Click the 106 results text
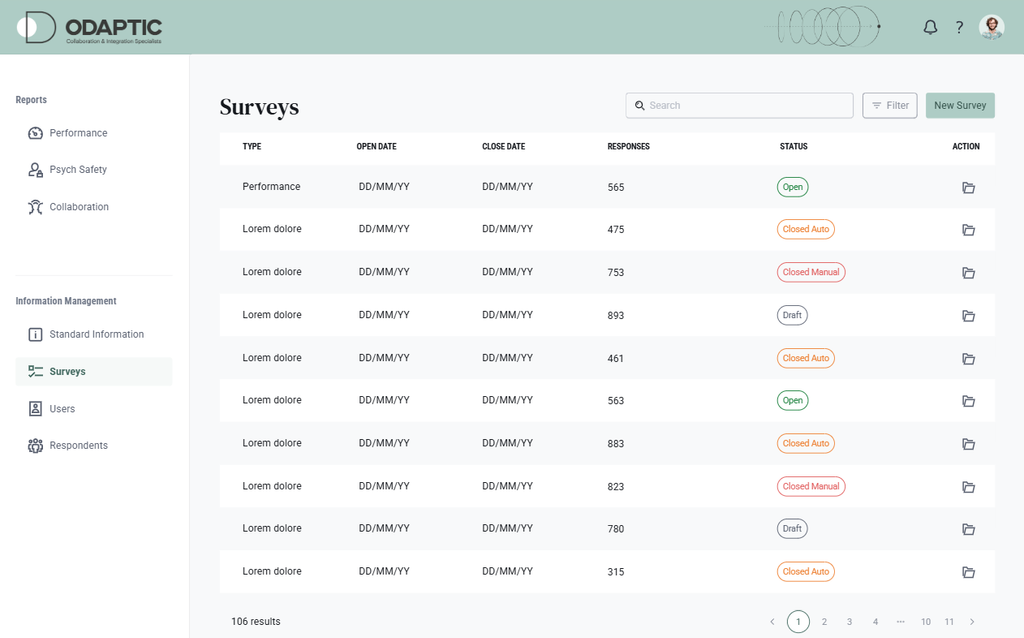Viewport: 1024px width, 638px height. (255, 622)
